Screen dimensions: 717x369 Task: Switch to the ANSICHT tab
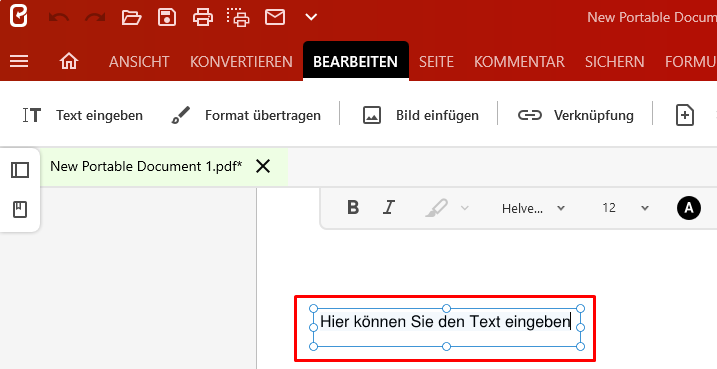[x=139, y=62]
